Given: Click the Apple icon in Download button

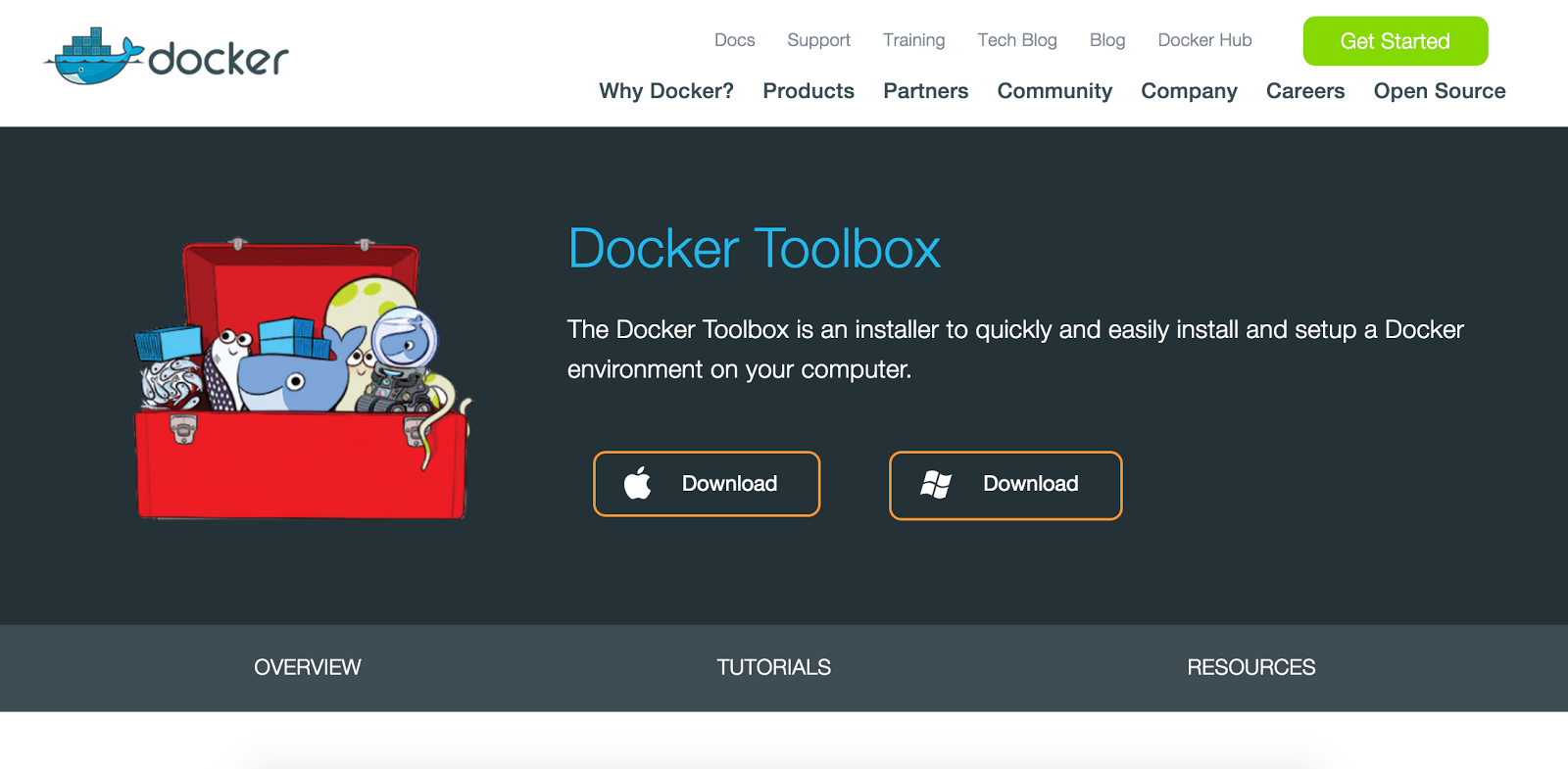Looking at the screenshot, I should (638, 483).
